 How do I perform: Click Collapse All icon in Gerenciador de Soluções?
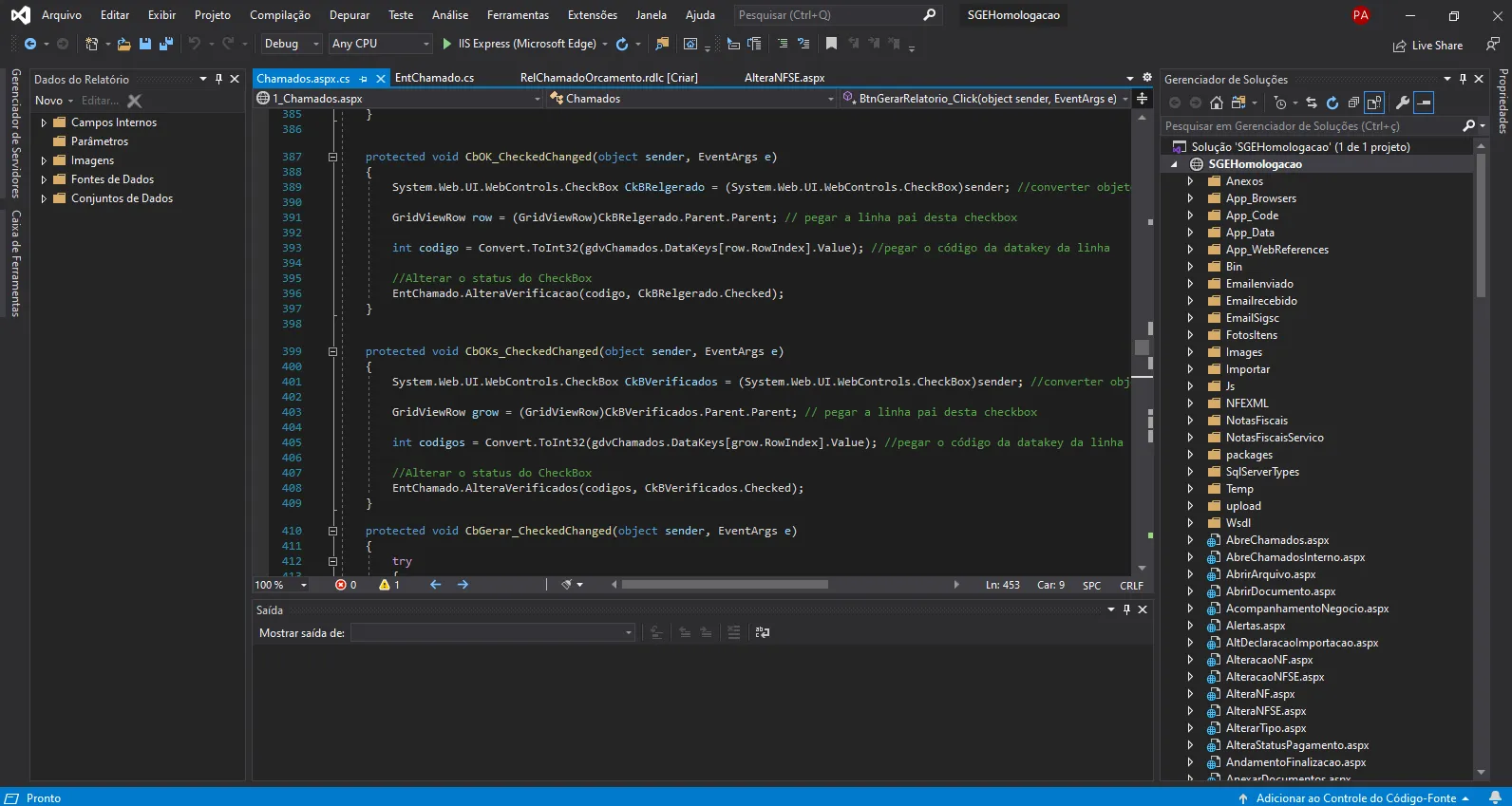pos(1353,103)
